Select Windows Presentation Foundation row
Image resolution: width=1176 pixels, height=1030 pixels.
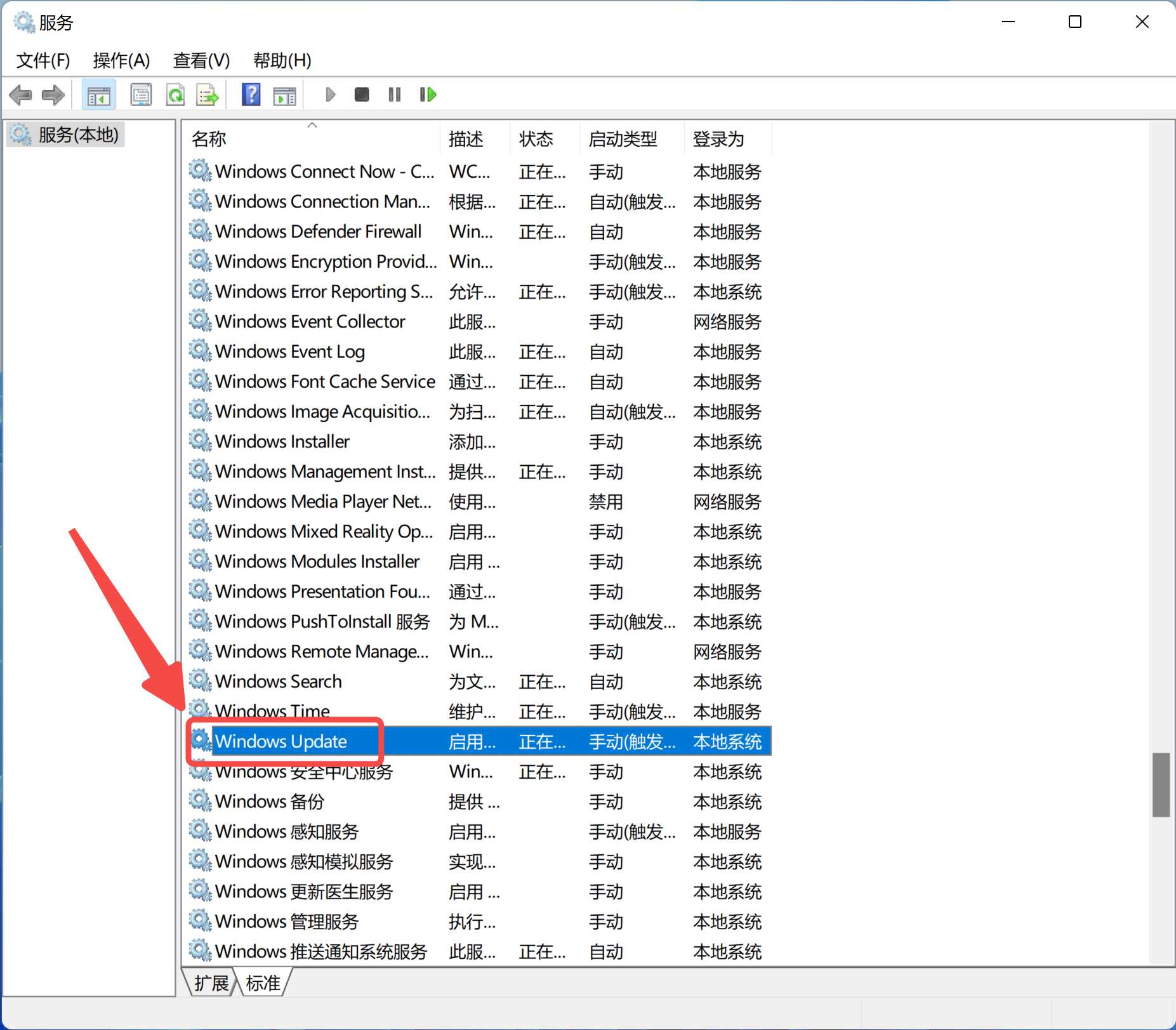[x=480, y=591]
